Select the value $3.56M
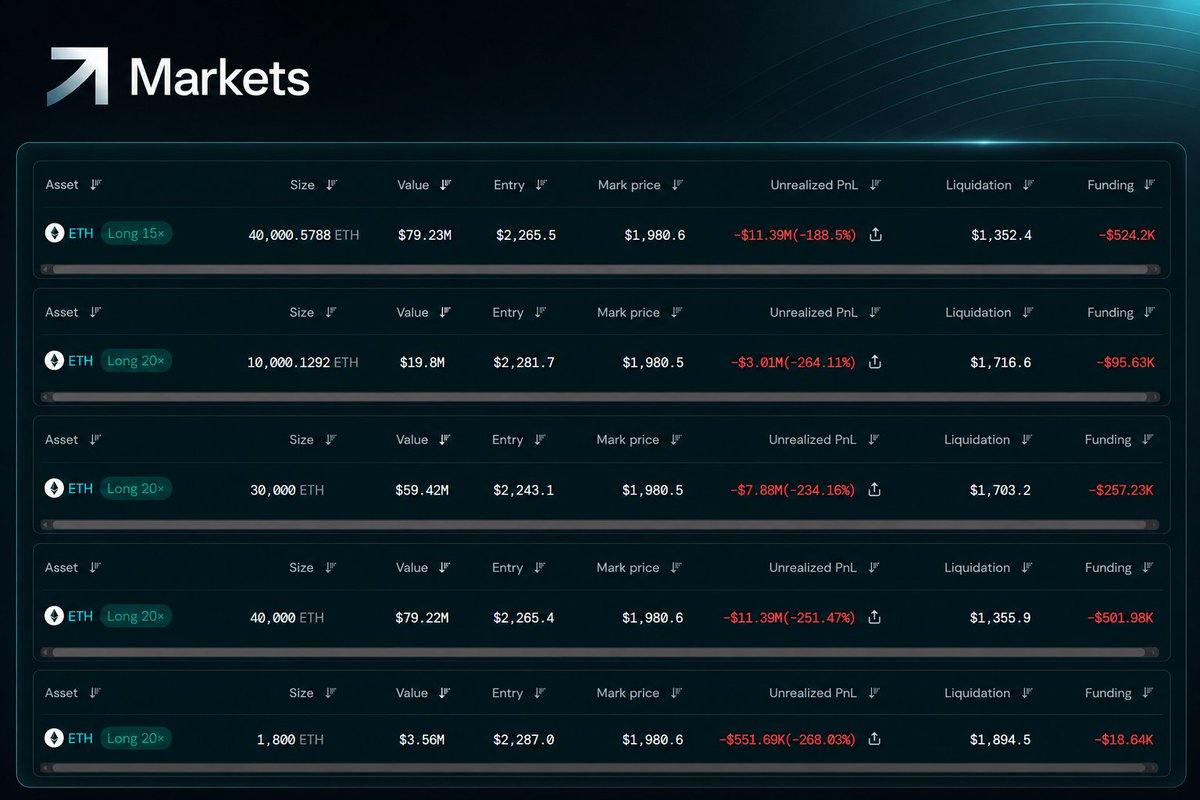 click(420, 740)
